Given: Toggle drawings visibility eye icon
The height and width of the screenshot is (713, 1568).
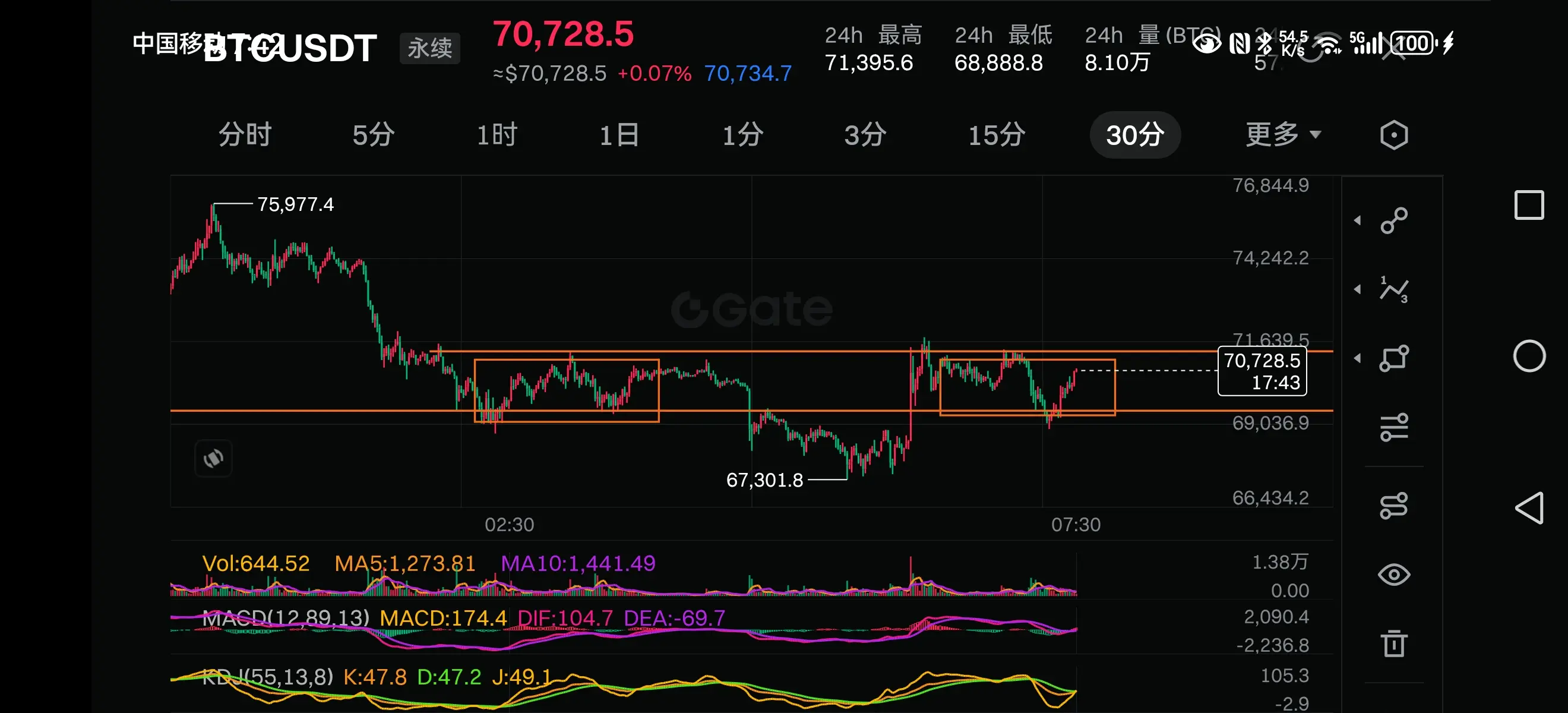Looking at the screenshot, I should 1393,574.
